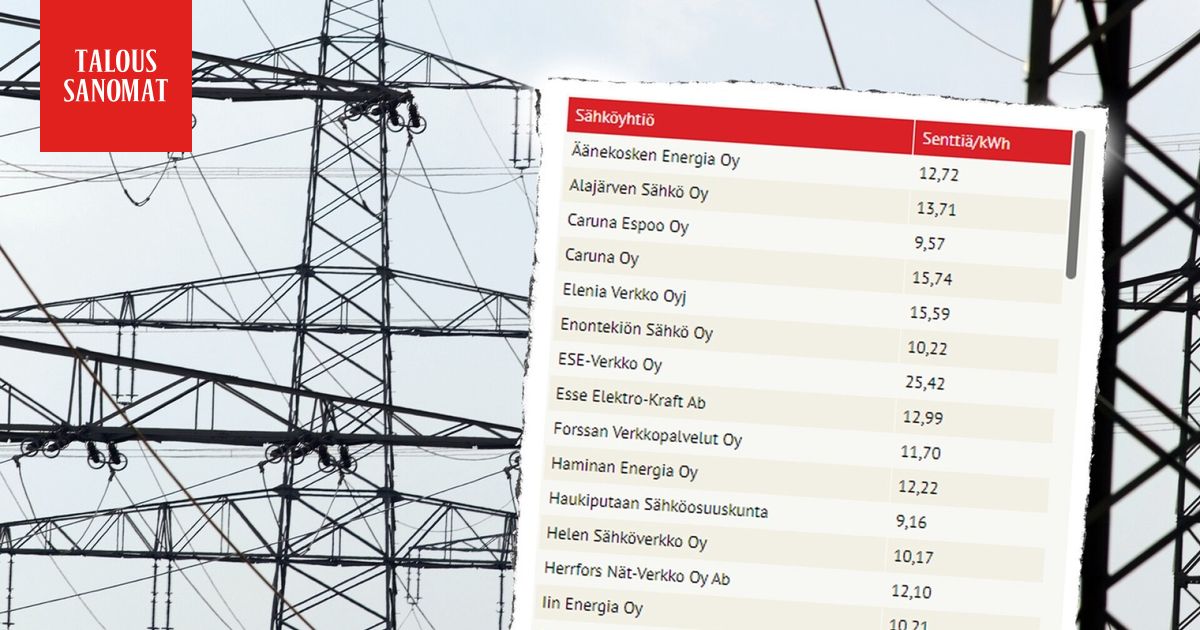Image resolution: width=1200 pixels, height=630 pixels.
Task: Click the Caruna Espoo Oy entry
Action: click(x=628, y=224)
